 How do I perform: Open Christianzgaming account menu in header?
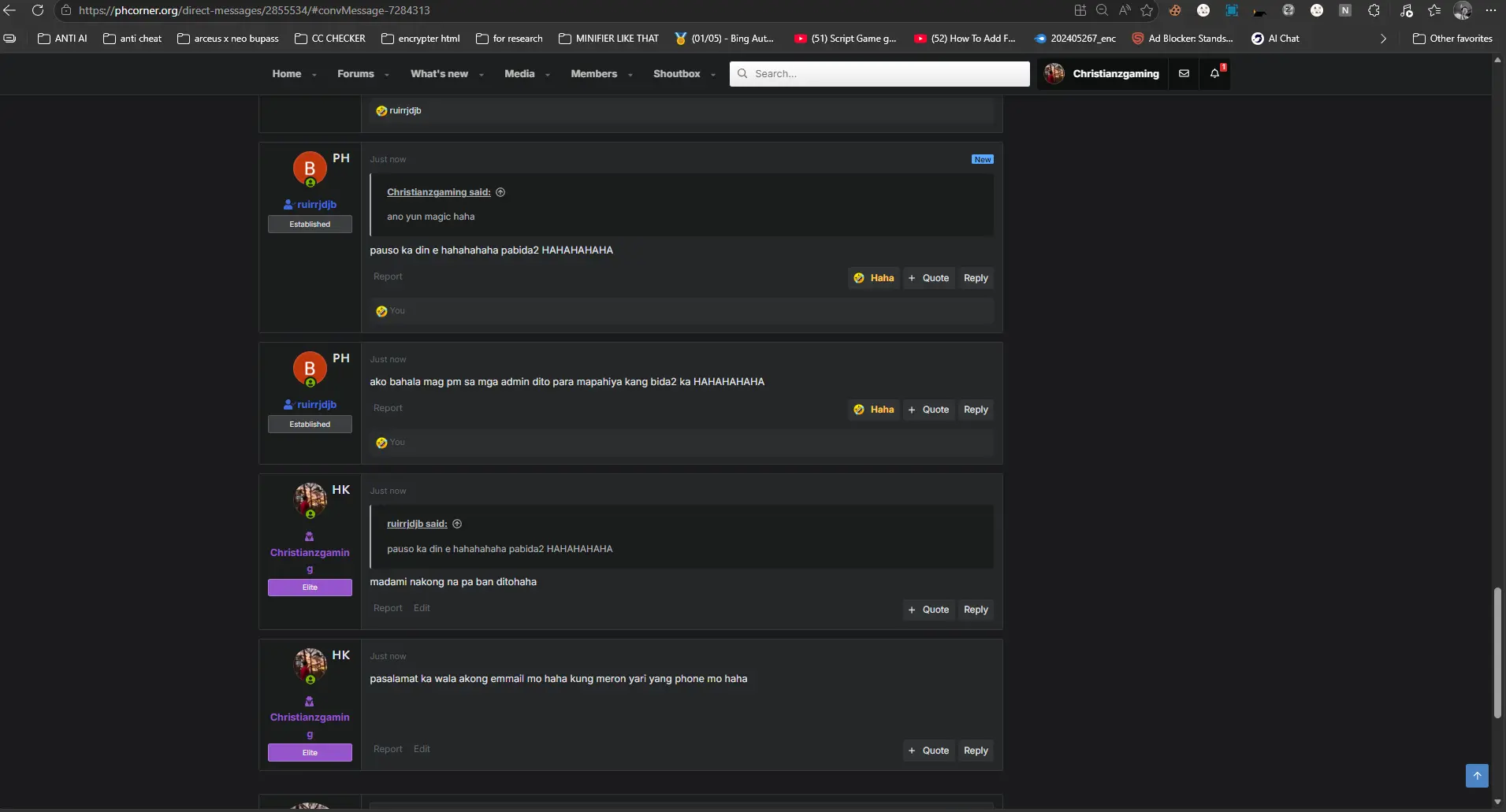(x=1102, y=73)
